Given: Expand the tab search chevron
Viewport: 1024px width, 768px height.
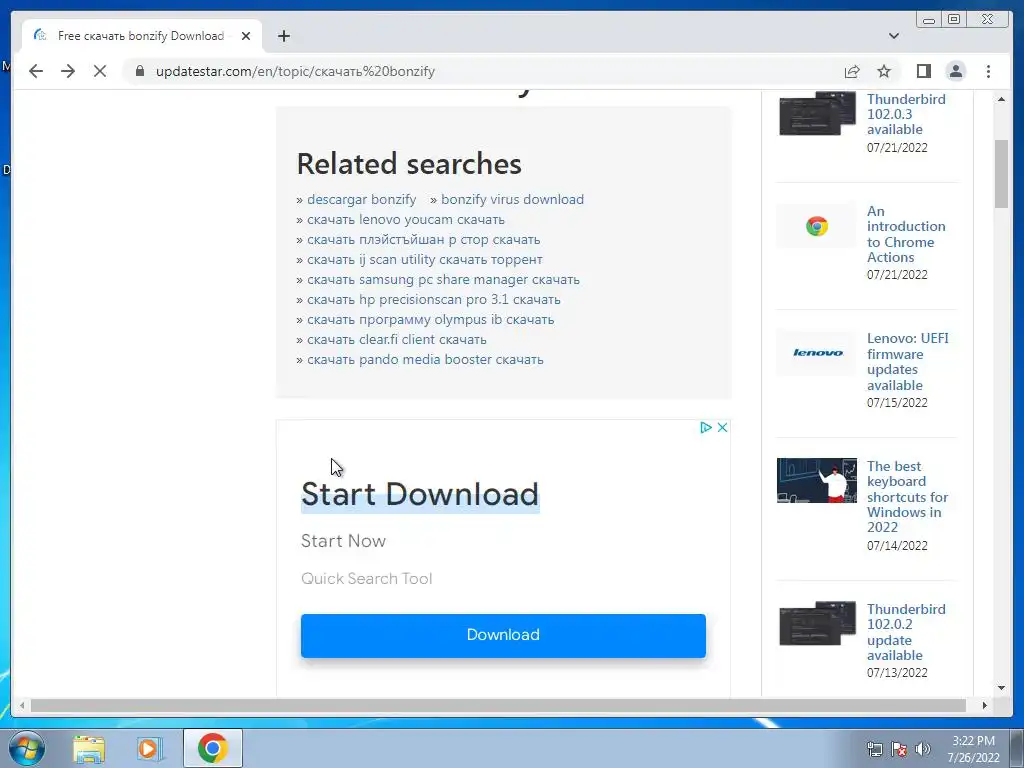Looking at the screenshot, I should click(x=894, y=36).
